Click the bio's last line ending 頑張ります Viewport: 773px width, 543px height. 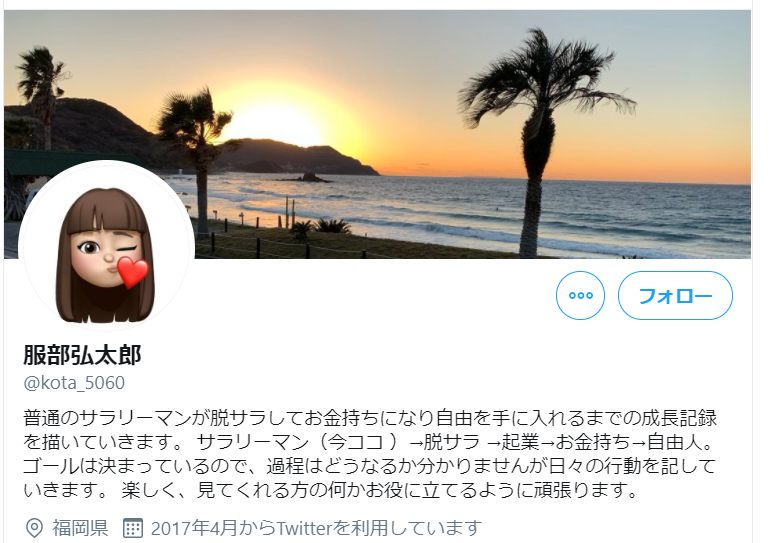331,490
